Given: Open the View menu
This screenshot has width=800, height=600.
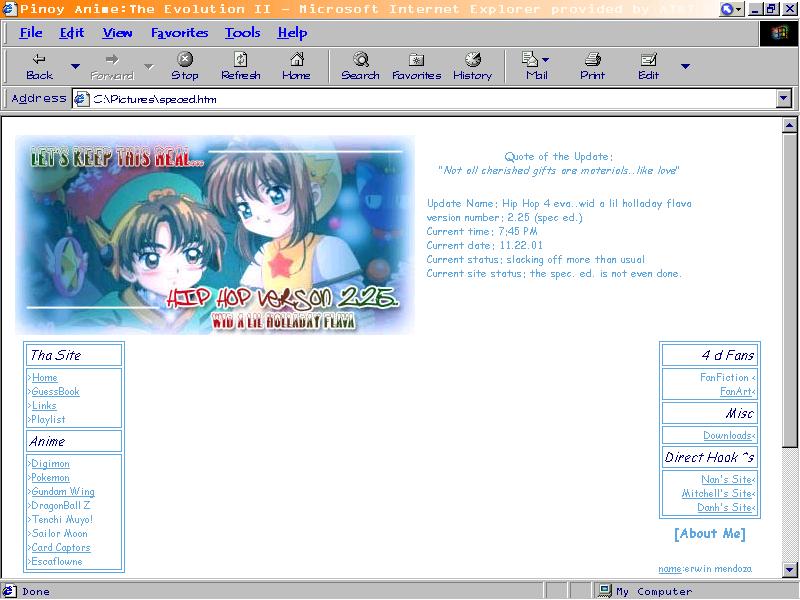Looking at the screenshot, I should click(117, 33).
